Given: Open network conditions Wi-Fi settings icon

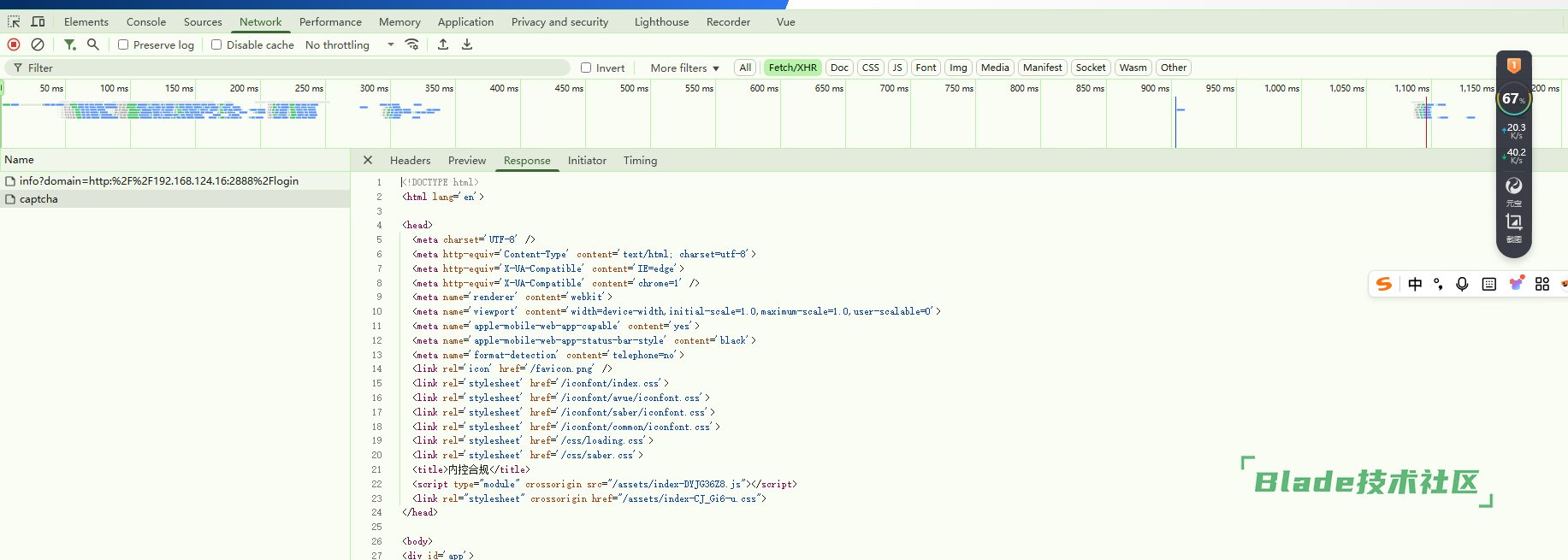Looking at the screenshot, I should tap(412, 44).
